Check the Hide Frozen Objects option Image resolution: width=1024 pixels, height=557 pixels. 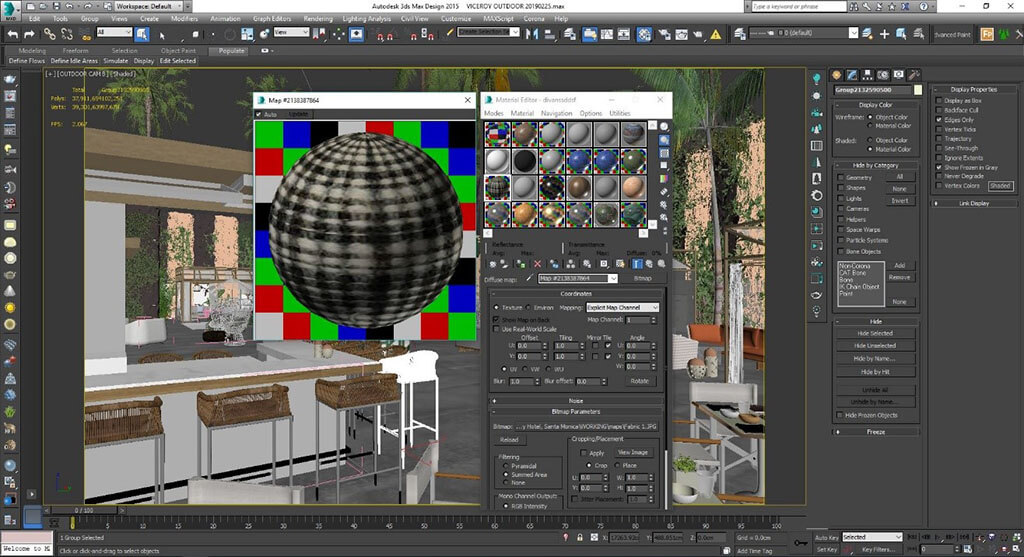(x=840, y=415)
